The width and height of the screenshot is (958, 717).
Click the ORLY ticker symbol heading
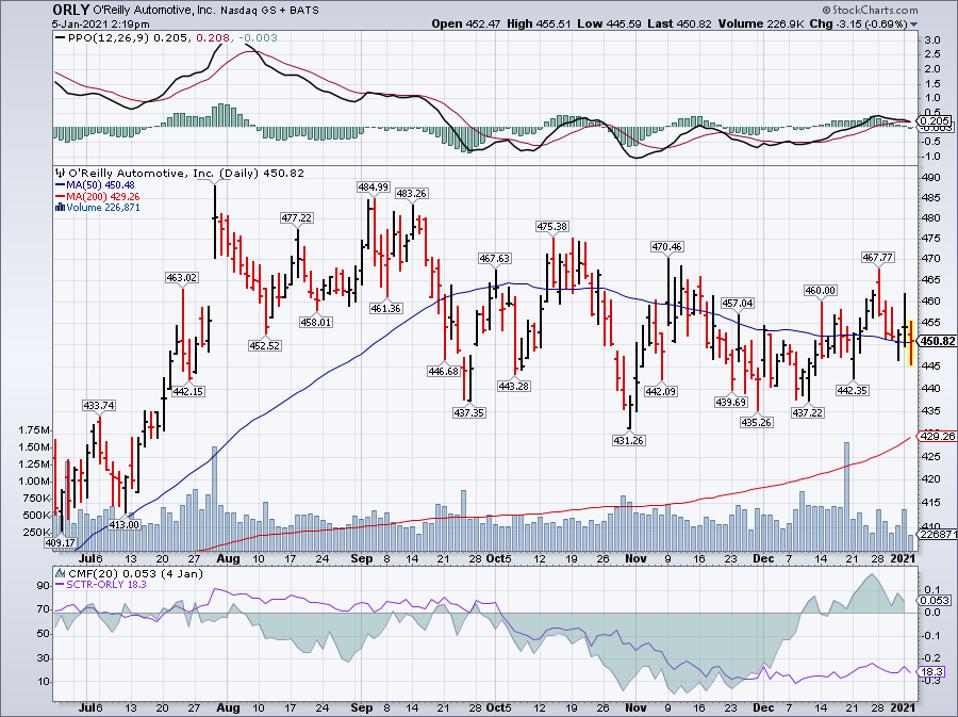click(71, 10)
